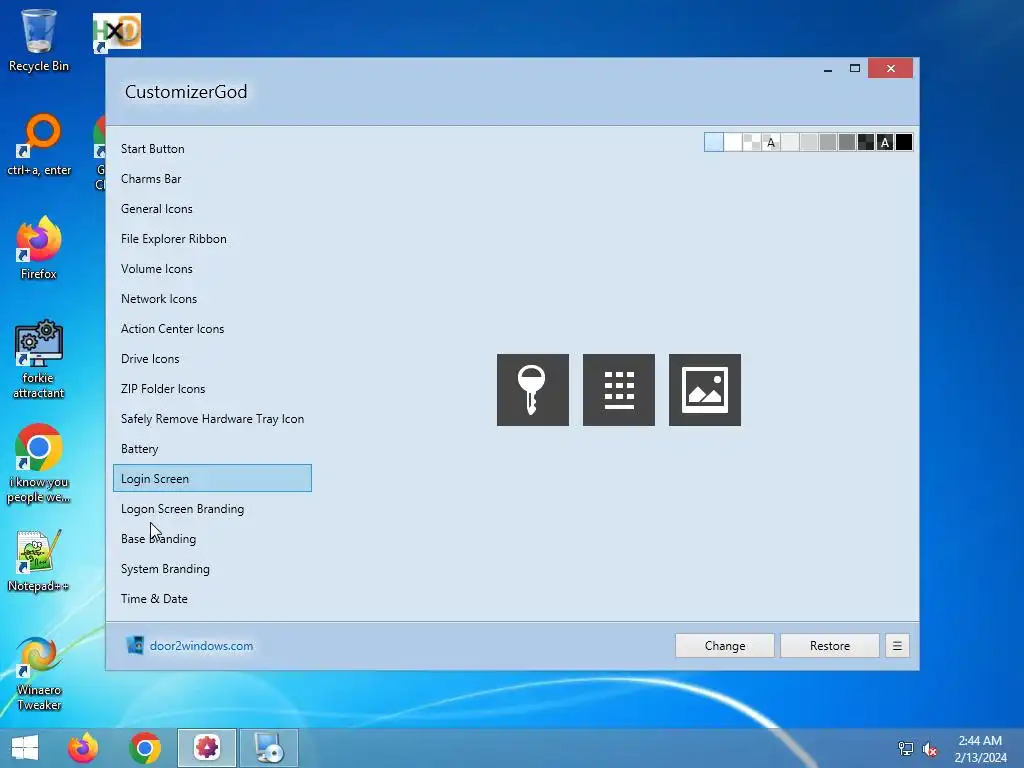Image resolution: width=1024 pixels, height=768 pixels.
Task: Select Base Branding category
Action: [x=212, y=539]
